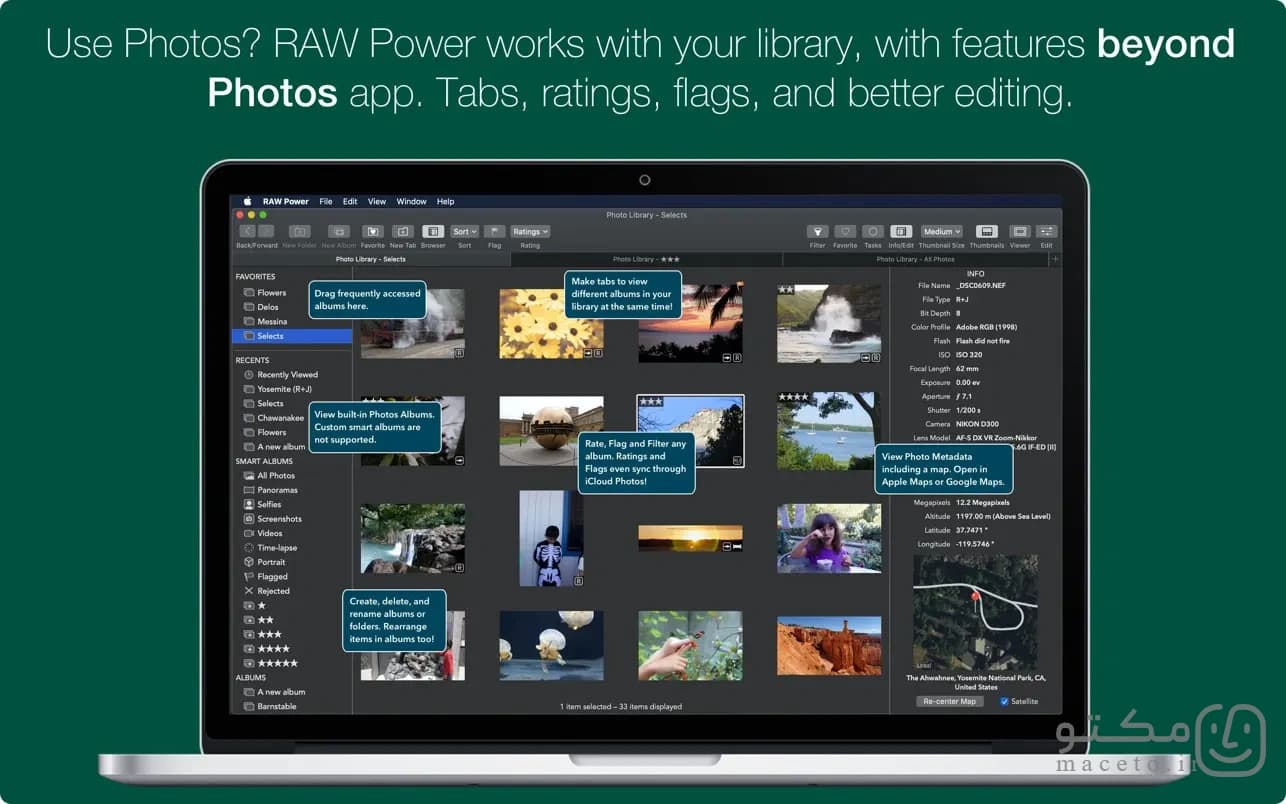Select the three-star rating smart album

(263, 634)
